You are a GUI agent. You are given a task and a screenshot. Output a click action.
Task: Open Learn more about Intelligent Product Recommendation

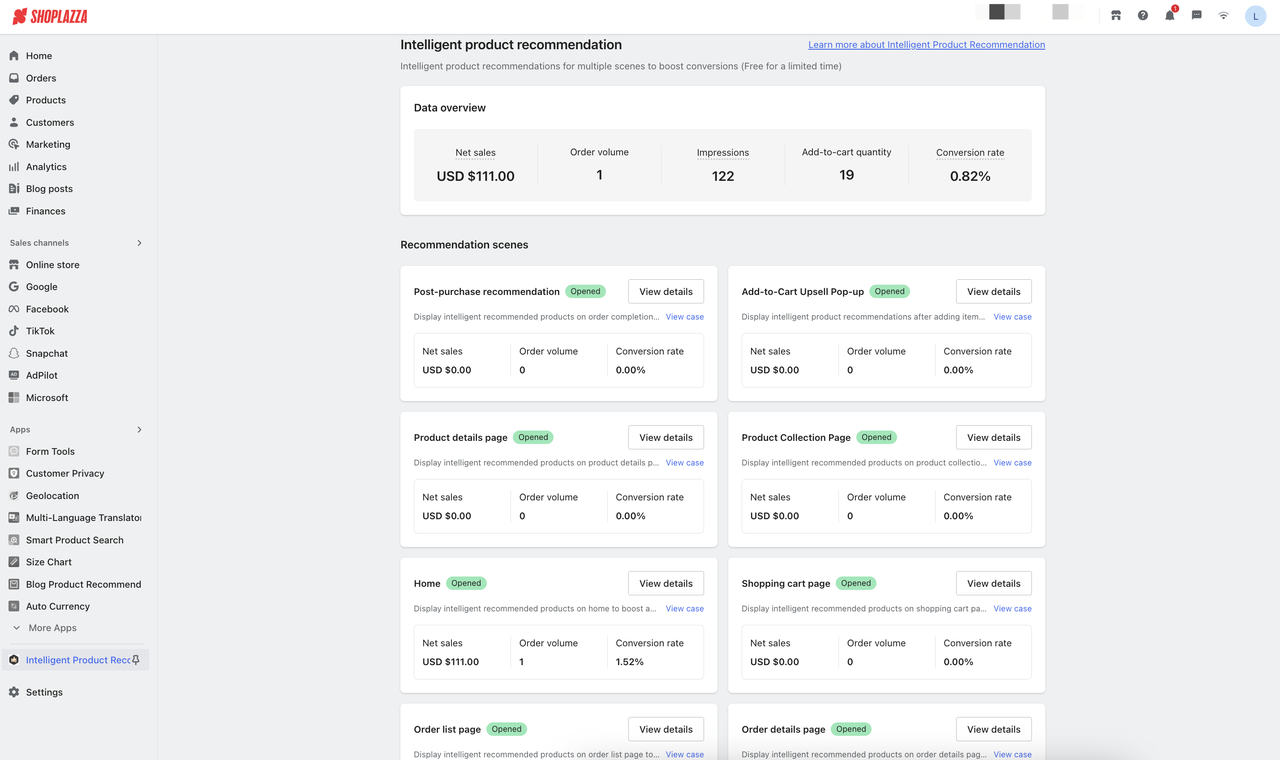[926, 45]
